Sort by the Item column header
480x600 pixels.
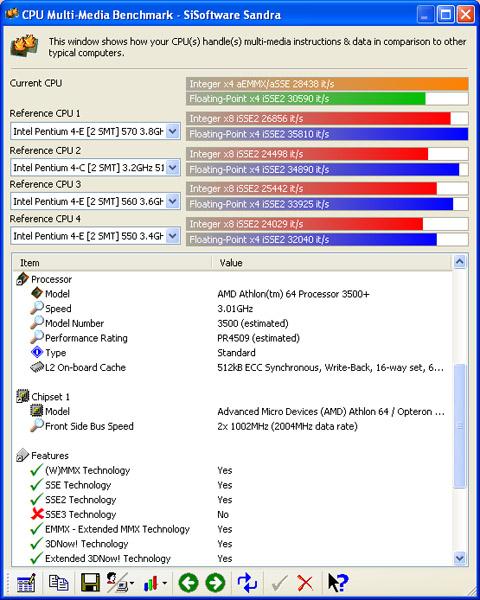(112, 263)
